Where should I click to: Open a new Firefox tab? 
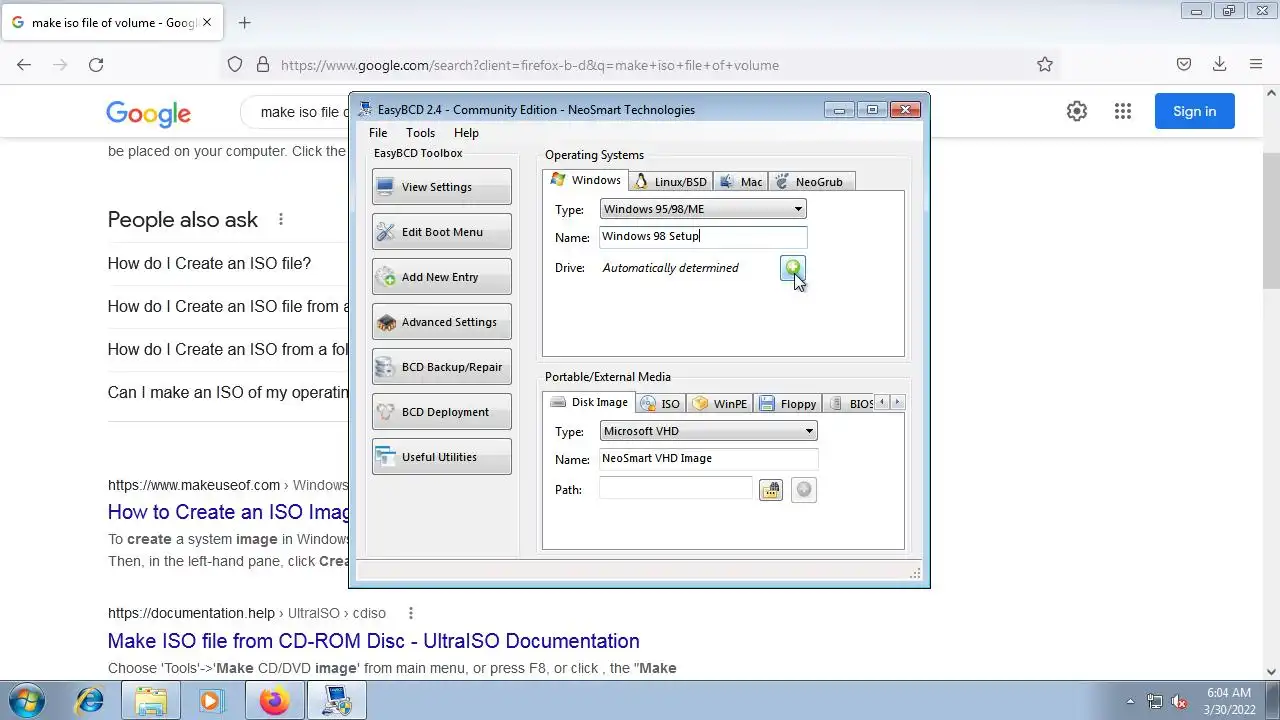point(244,22)
